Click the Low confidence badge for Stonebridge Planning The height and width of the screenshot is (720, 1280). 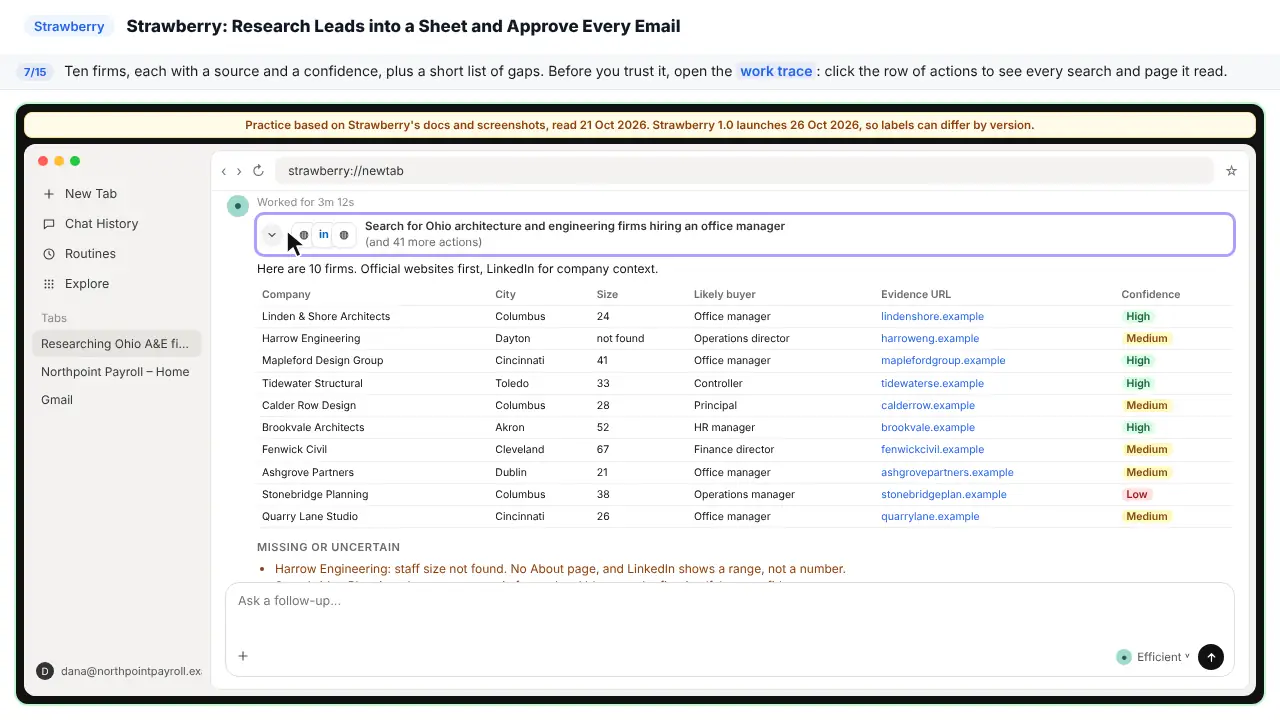tap(1137, 494)
